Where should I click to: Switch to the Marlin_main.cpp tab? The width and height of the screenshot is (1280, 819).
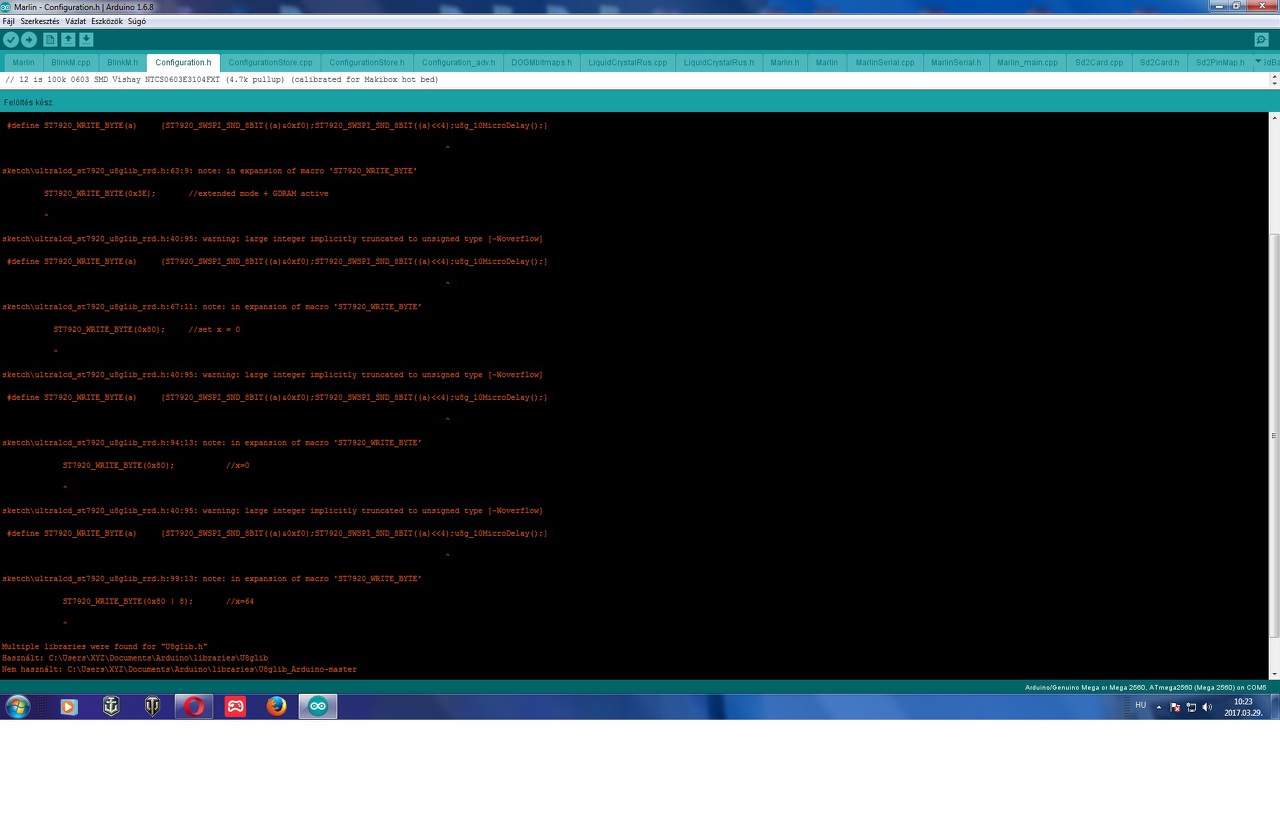coord(1027,62)
